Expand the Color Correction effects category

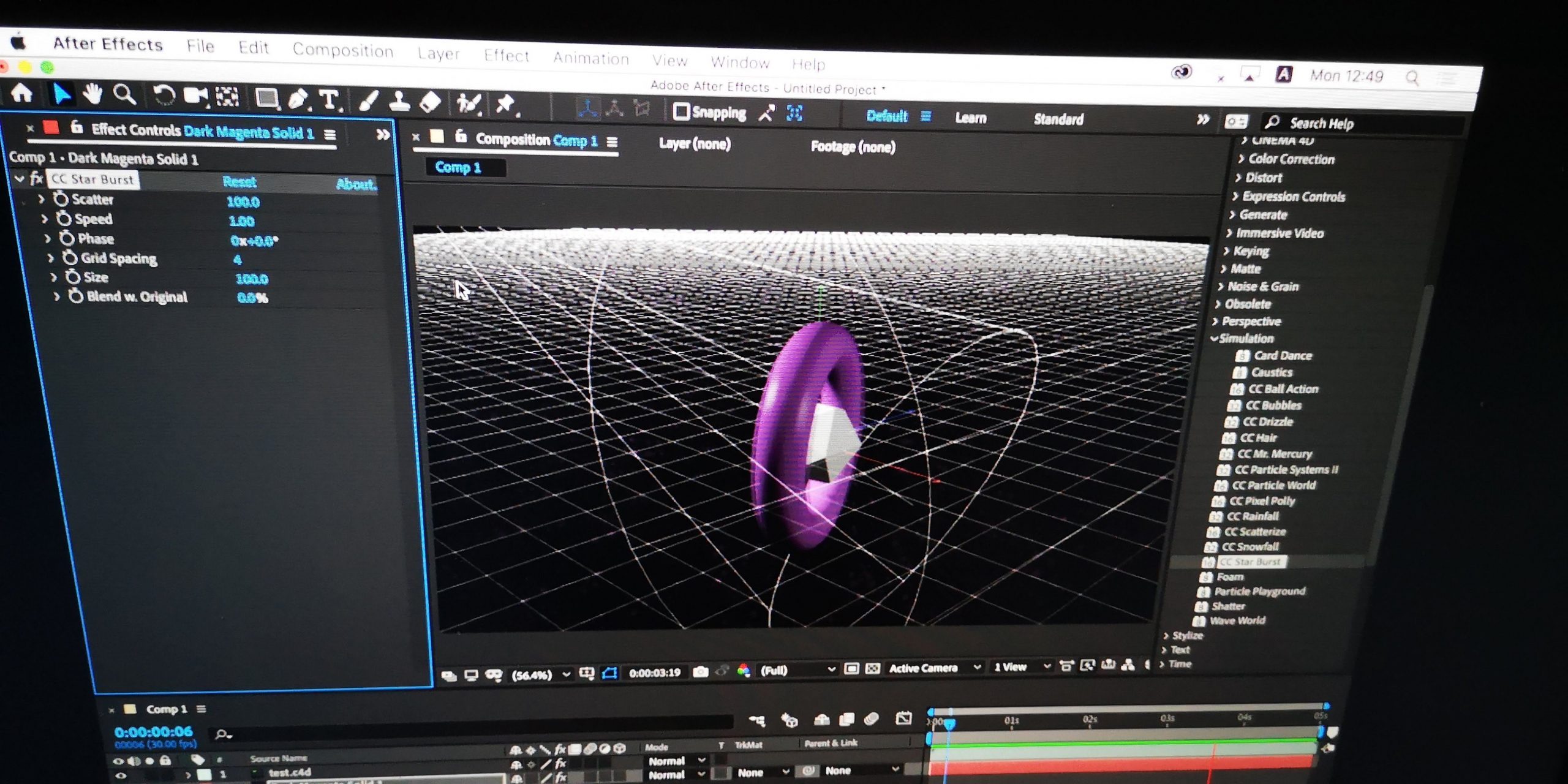tap(1242, 159)
